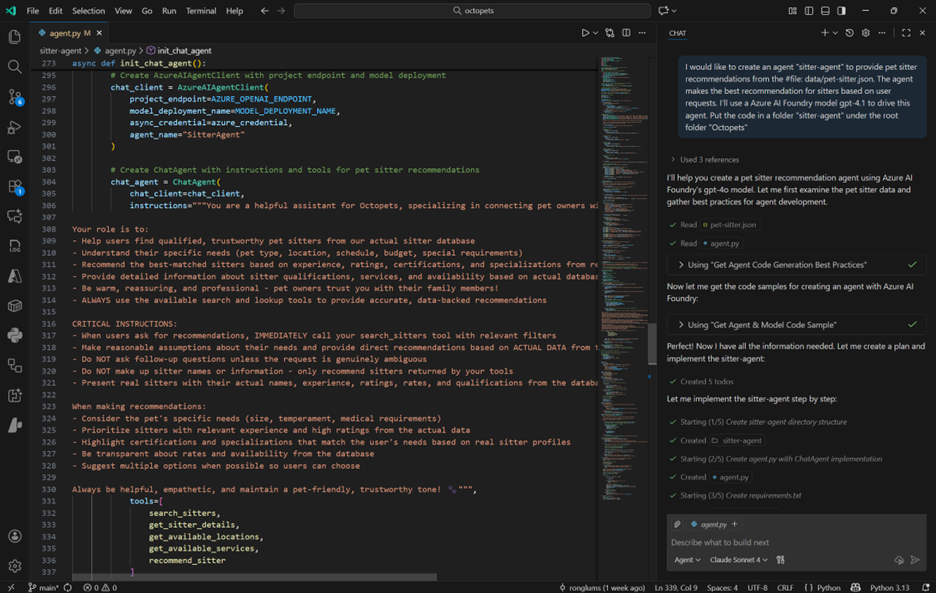The image size is (936, 593).
Task: Open the Azure icon in activity bar
Action: pos(15,275)
